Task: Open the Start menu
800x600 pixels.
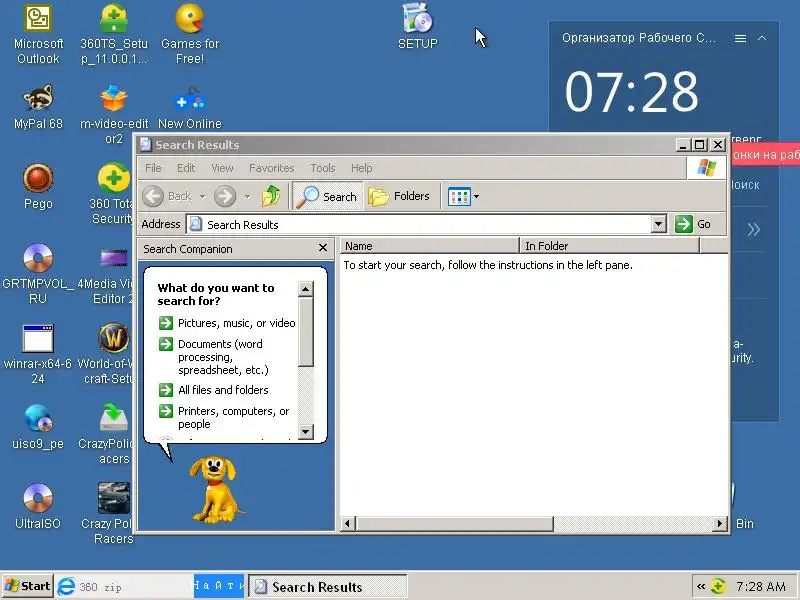Action: 28,586
